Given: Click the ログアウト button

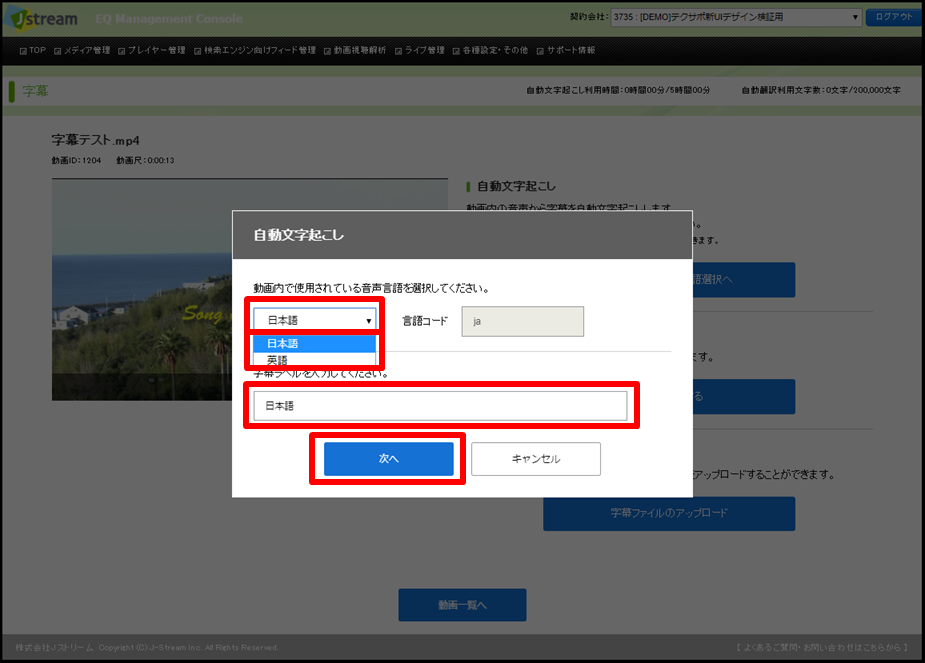Looking at the screenshot, I should 893,17.
